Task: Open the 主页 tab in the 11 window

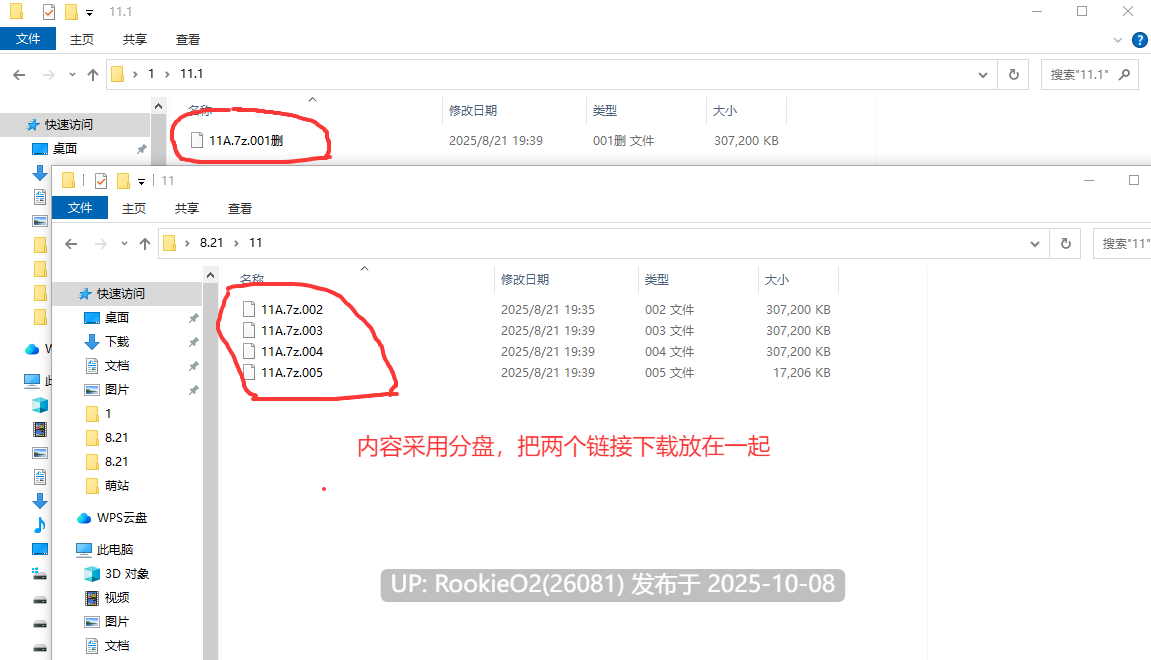Action: 134,208
